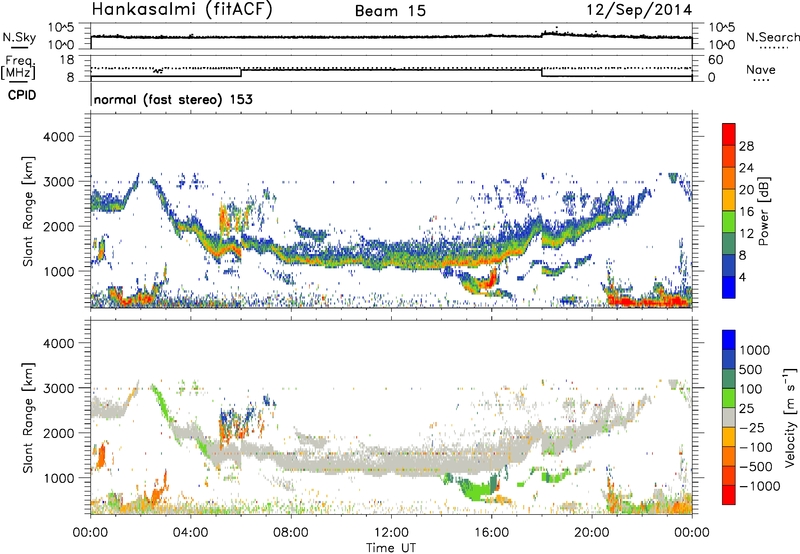Click the "−100" tick on Velocity colorbar

tap(756, 447)
